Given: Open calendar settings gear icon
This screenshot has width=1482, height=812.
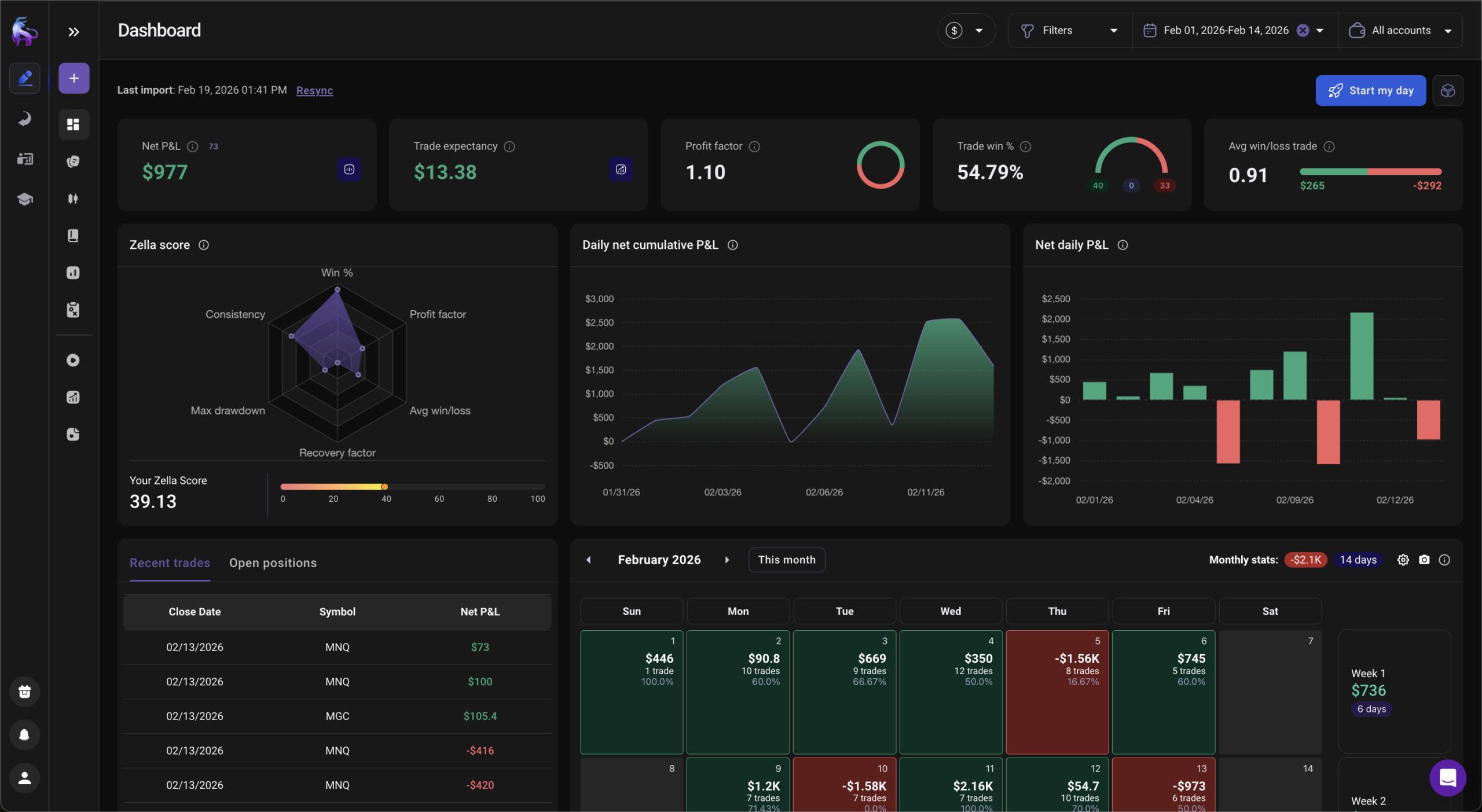Looking at the screenshot, I should coord(1403,560).
